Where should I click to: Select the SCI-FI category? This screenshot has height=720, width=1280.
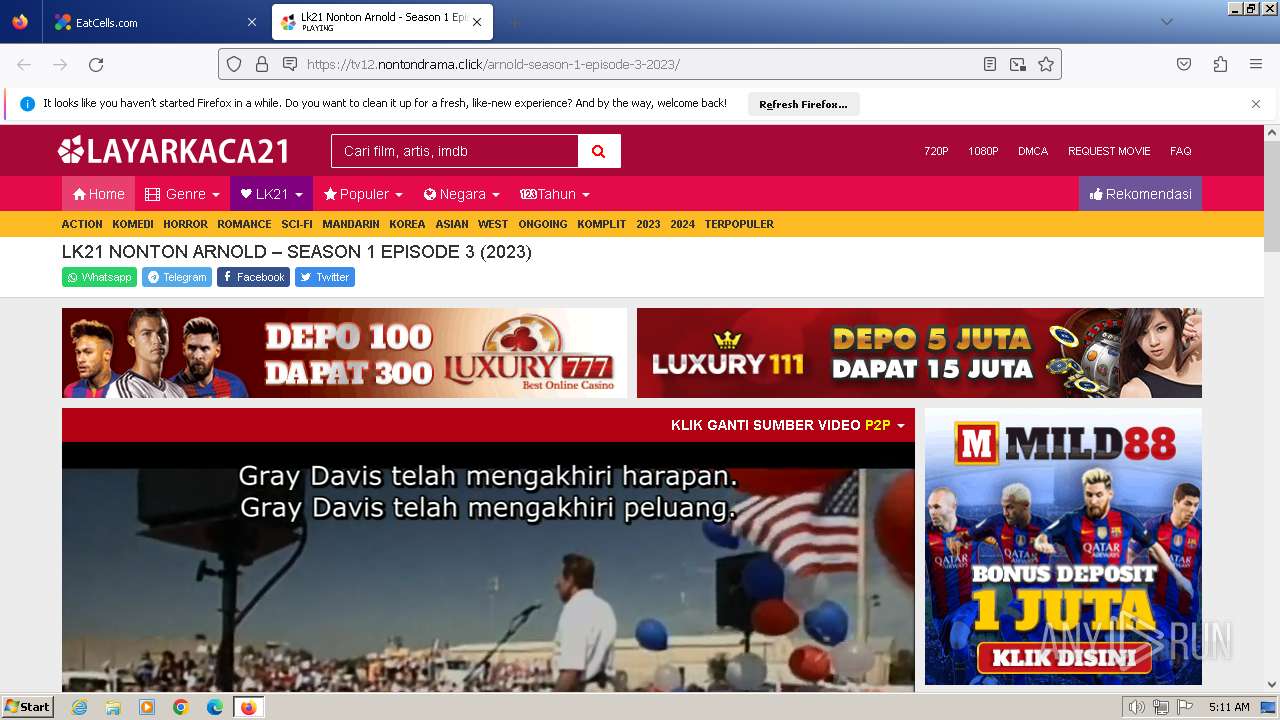click(x=297, y=224)
